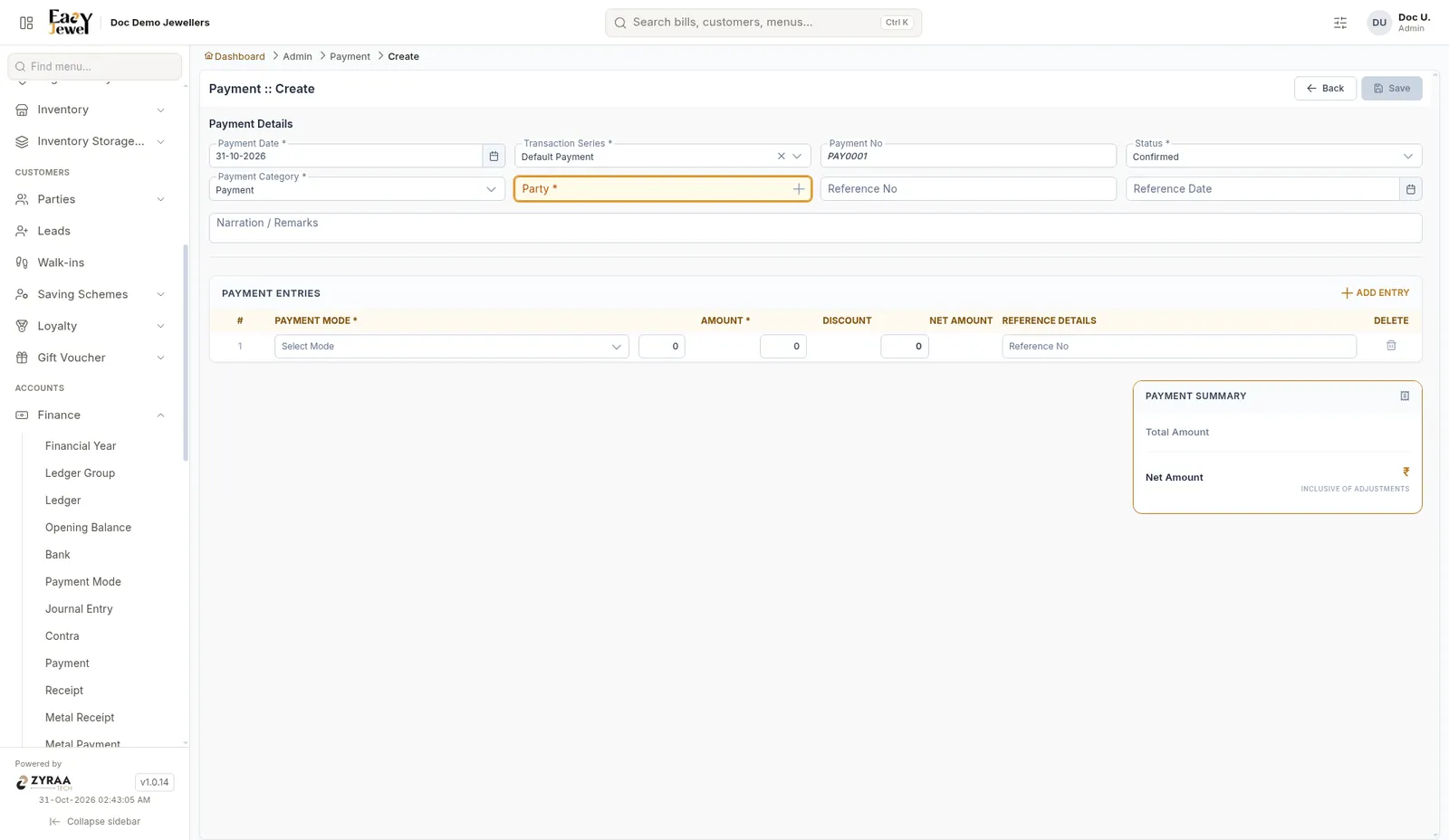Open the Payment Category dropdown
Screen dimensions: 1449x840
pos(357,189)
